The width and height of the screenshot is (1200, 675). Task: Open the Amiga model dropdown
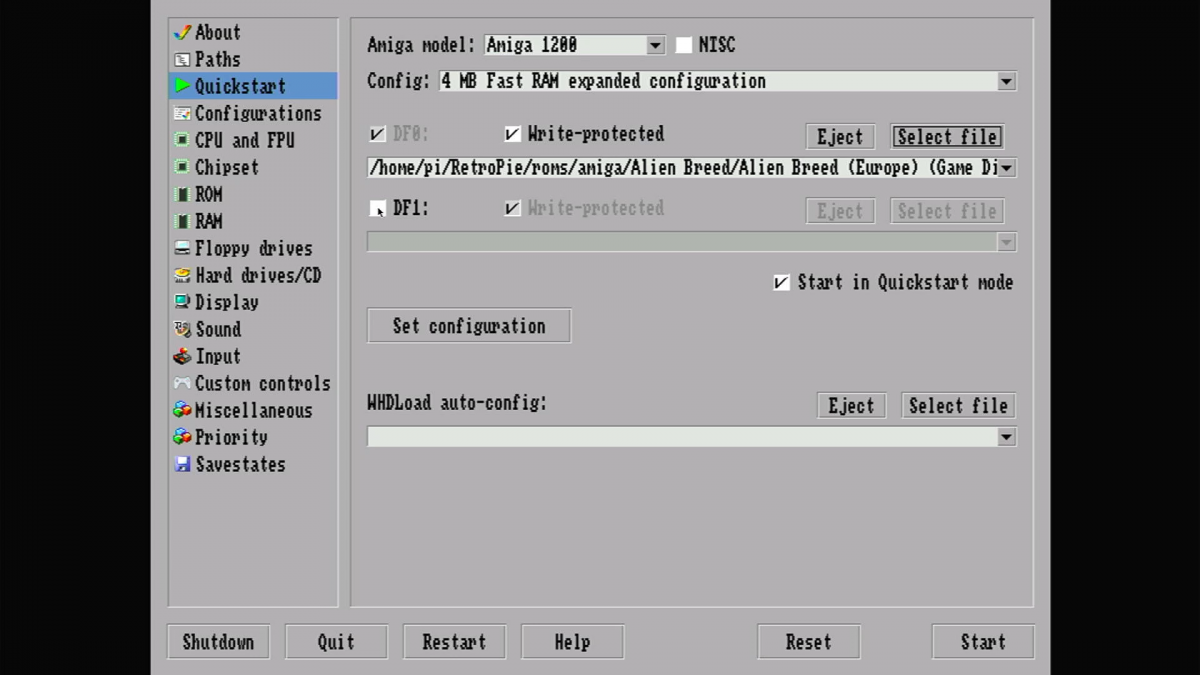(x=655, y=44)
